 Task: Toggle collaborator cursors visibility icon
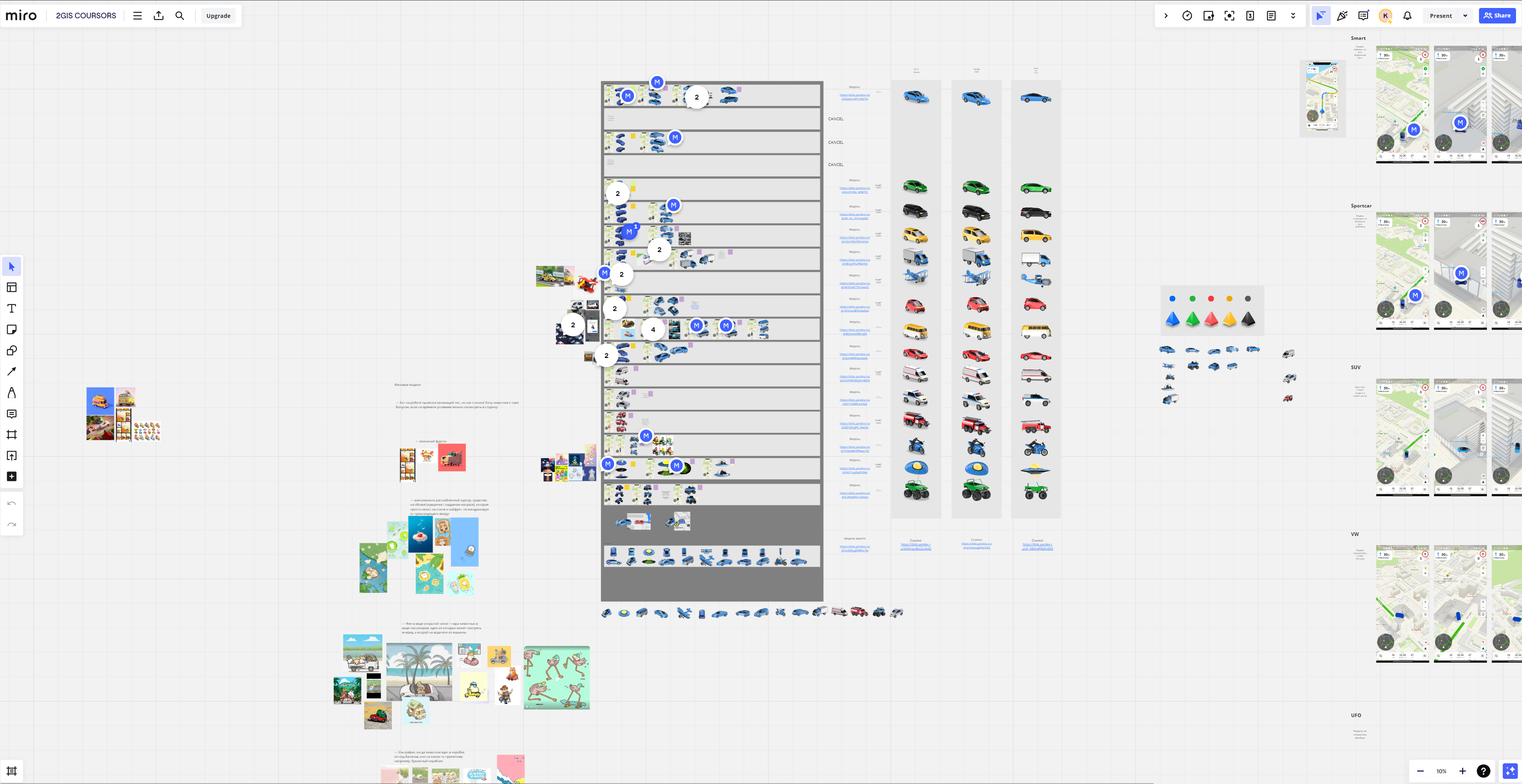click(1321, 16)
